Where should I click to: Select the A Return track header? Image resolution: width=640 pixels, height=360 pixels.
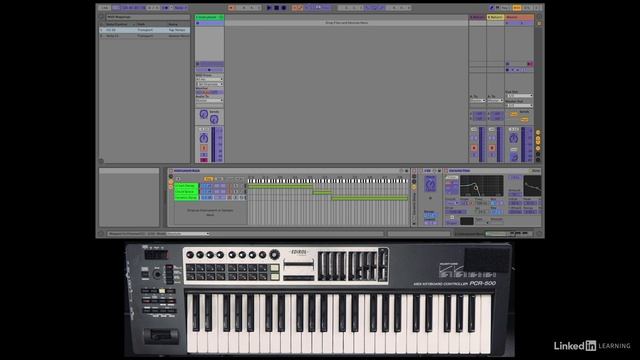pos(478,18)
